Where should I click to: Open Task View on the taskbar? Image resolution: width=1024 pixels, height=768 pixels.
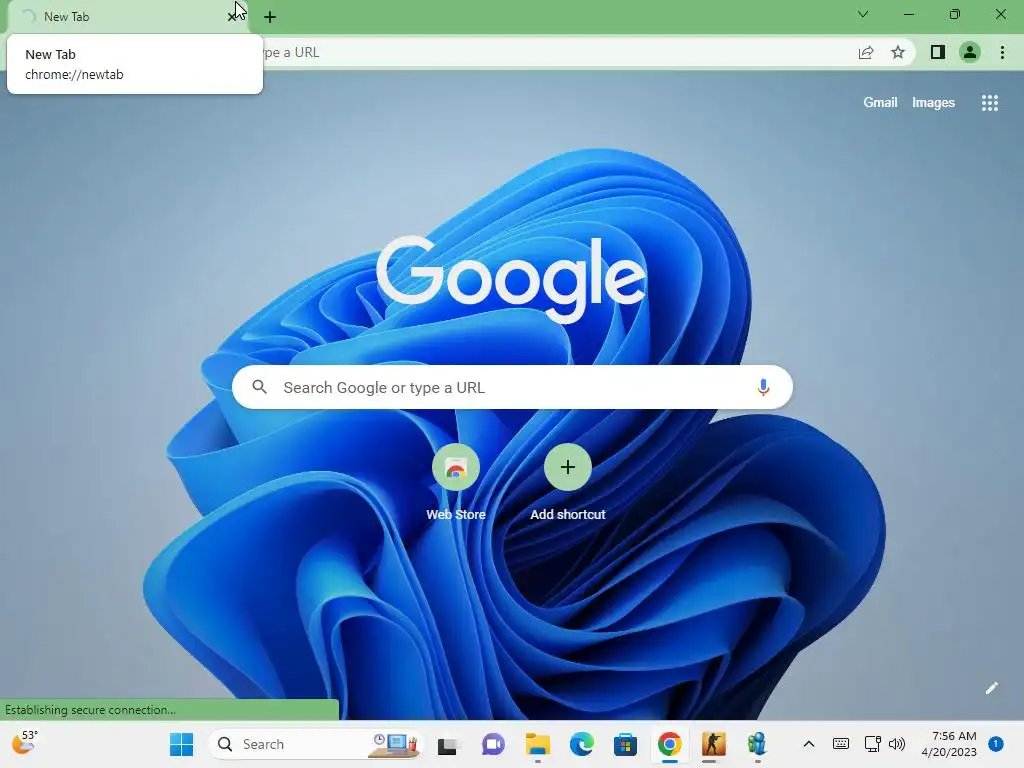click(x=447, y=744)
